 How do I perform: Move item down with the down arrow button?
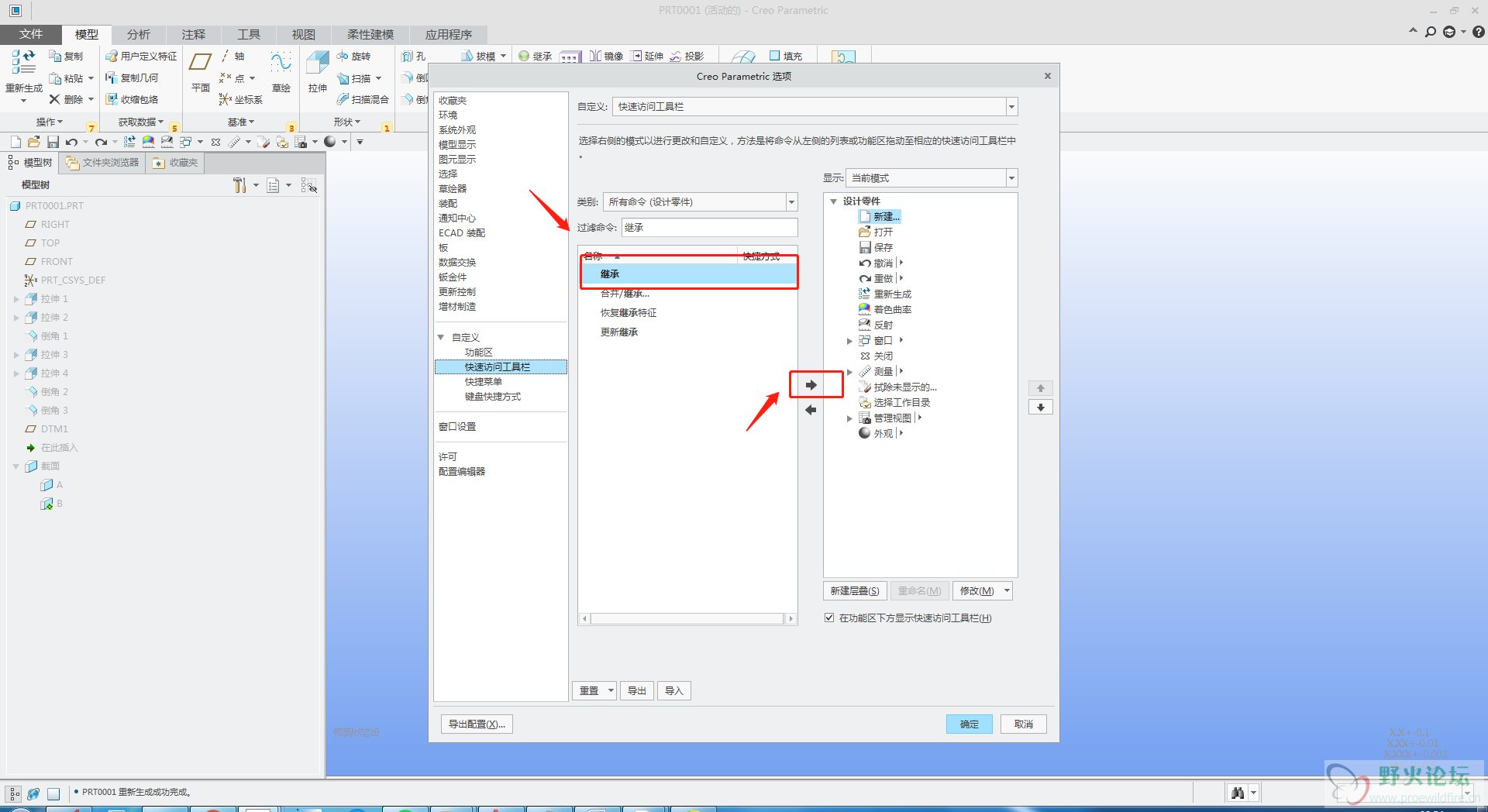(x=1041, y=408)
